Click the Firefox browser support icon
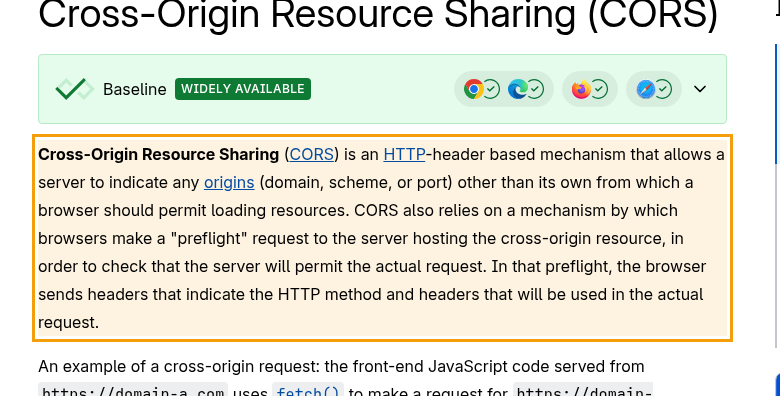The height and width of the screenshot is (396, 780). tap(581, 89)
